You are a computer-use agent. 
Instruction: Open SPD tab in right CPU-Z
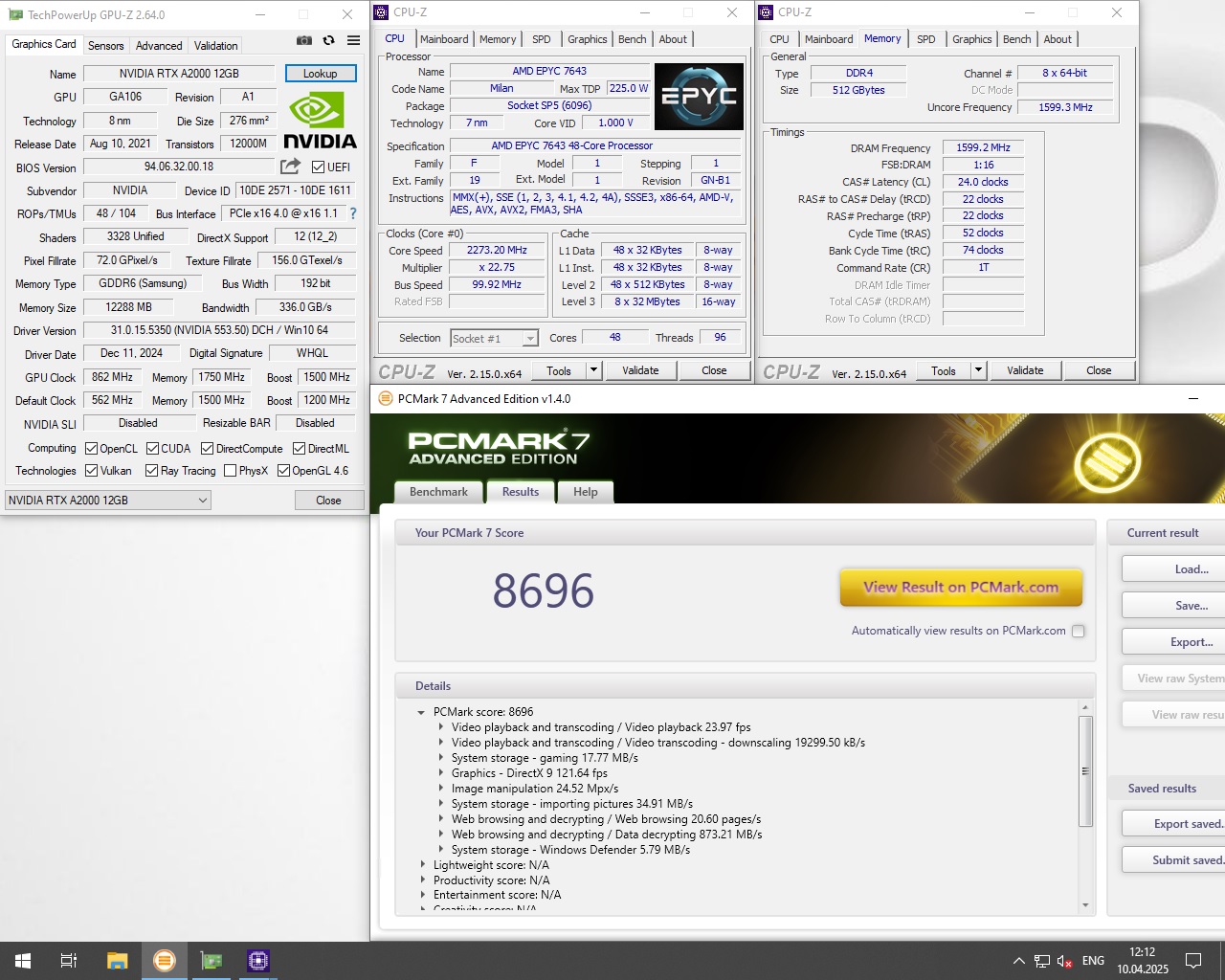pyautogui.click(x=925, y=39)
